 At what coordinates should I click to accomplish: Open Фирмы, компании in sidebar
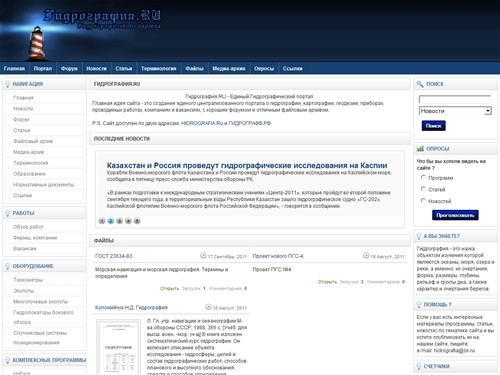[x=35, y=238]
